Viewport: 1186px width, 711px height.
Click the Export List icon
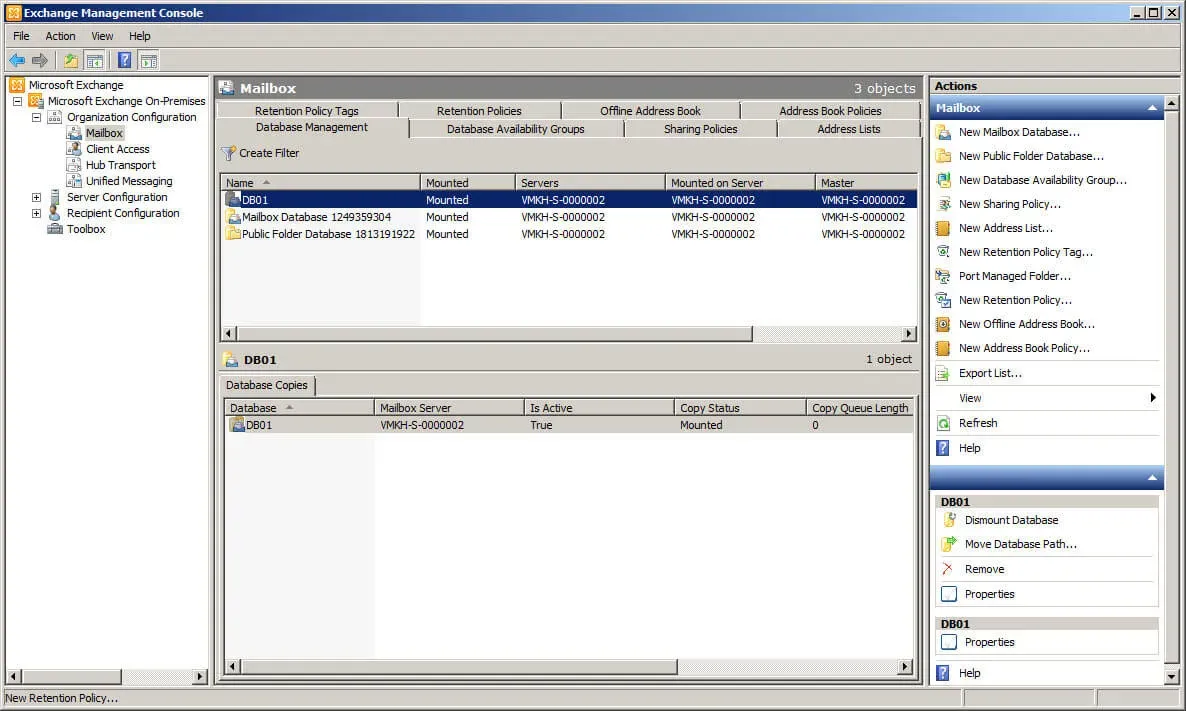943,374
